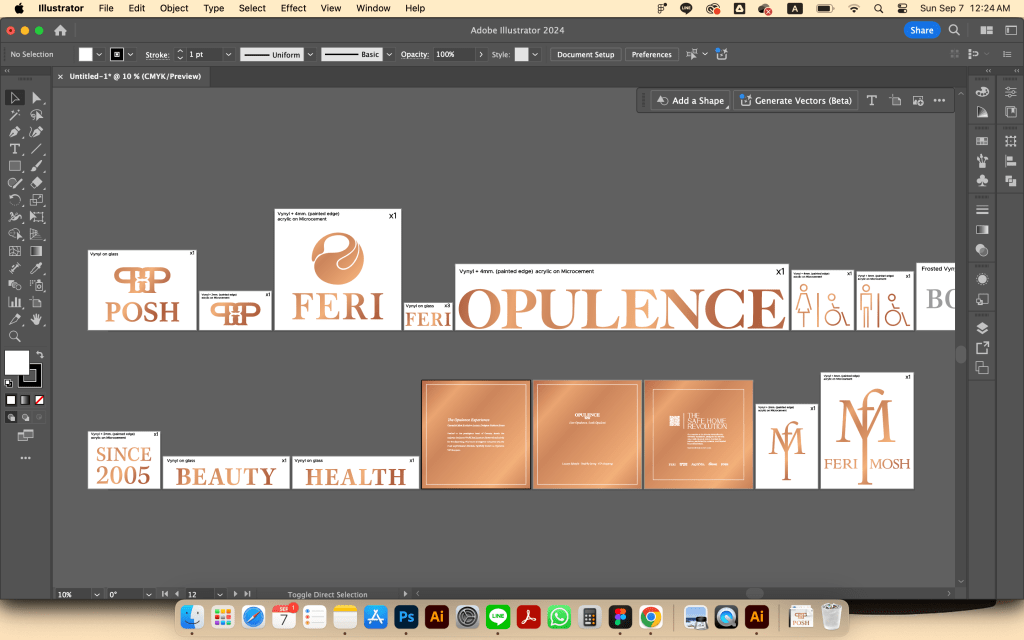Open the Object menu
Screen dimensions: 1024x640
tap(174, 8)
